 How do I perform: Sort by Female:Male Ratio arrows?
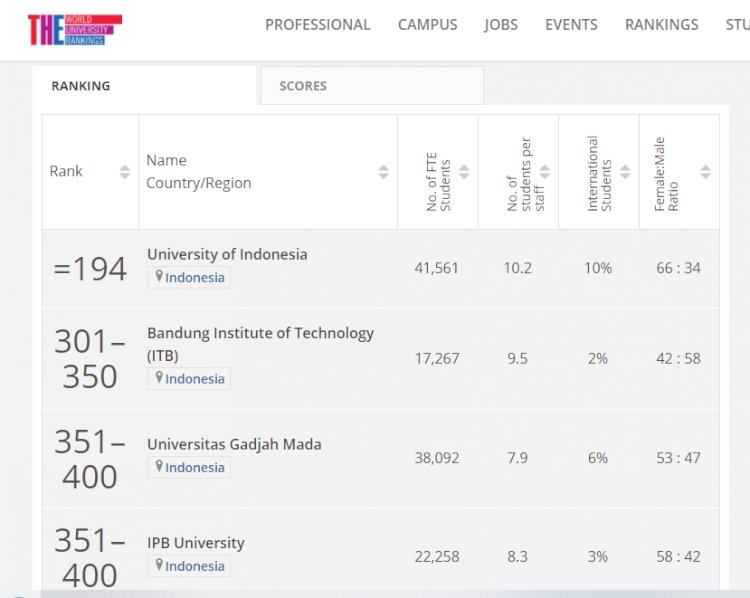point(706,172)
